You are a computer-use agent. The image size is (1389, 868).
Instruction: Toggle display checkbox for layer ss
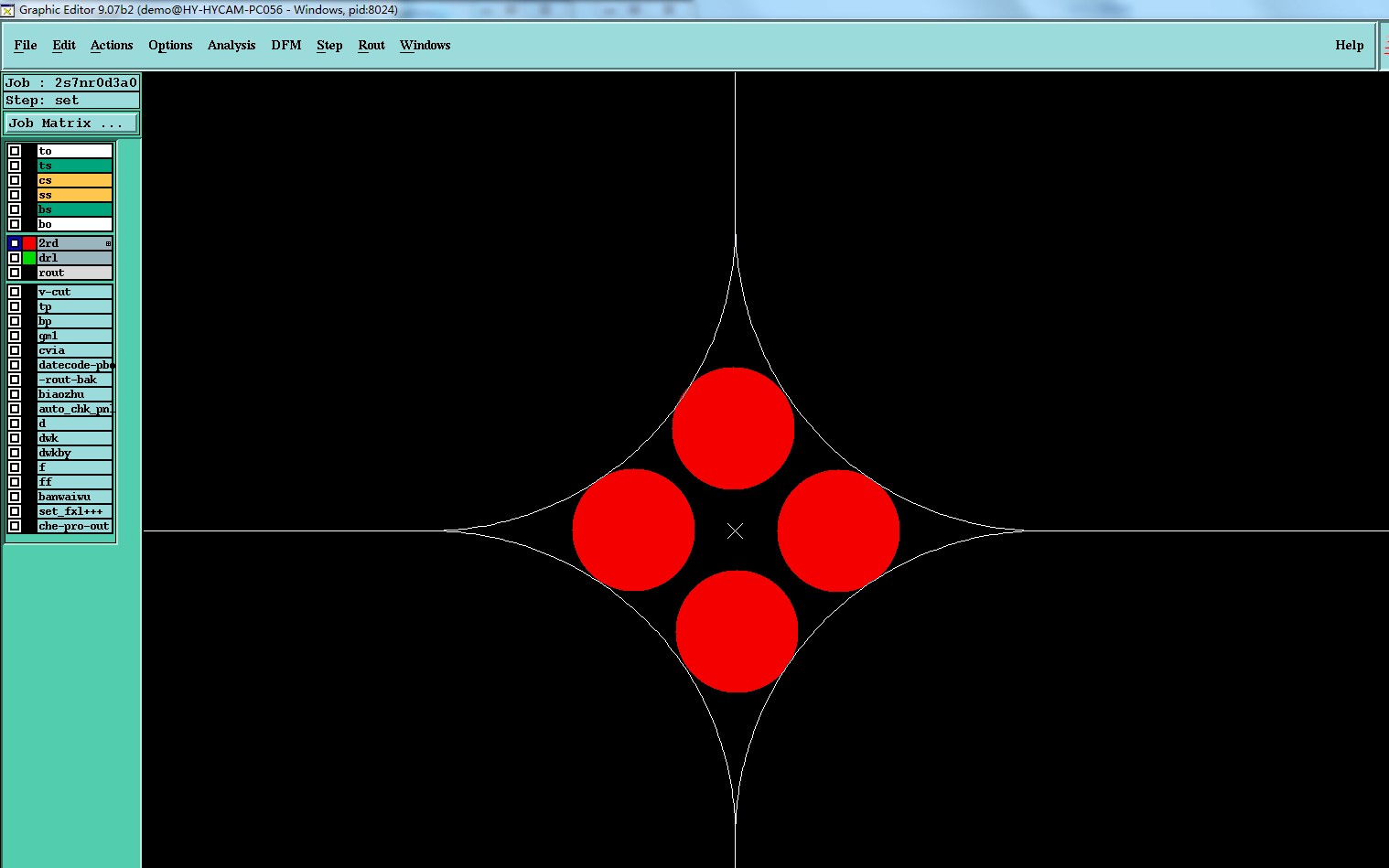click(x=15, y=195)
